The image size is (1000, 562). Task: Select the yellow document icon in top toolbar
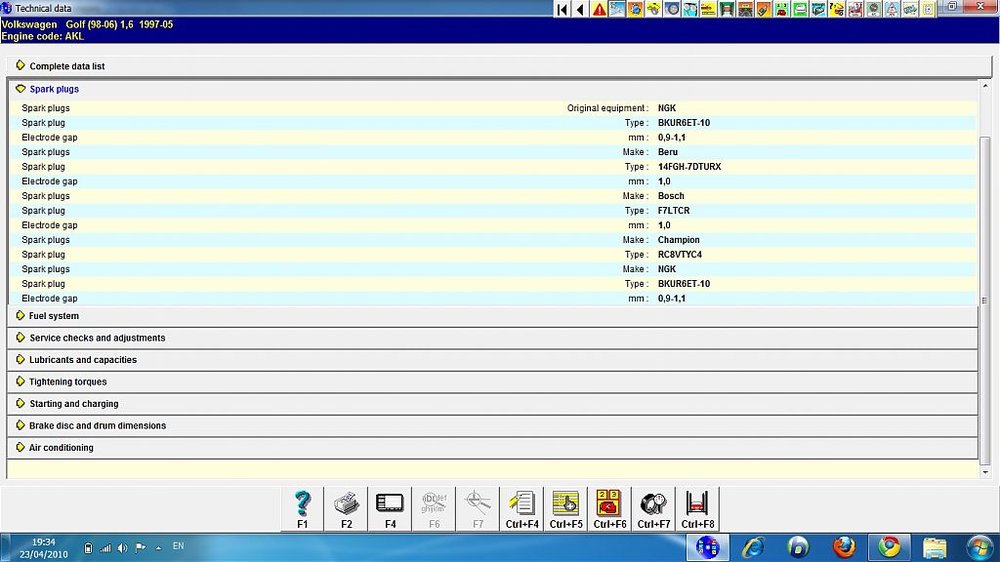[x=928, y=9]
